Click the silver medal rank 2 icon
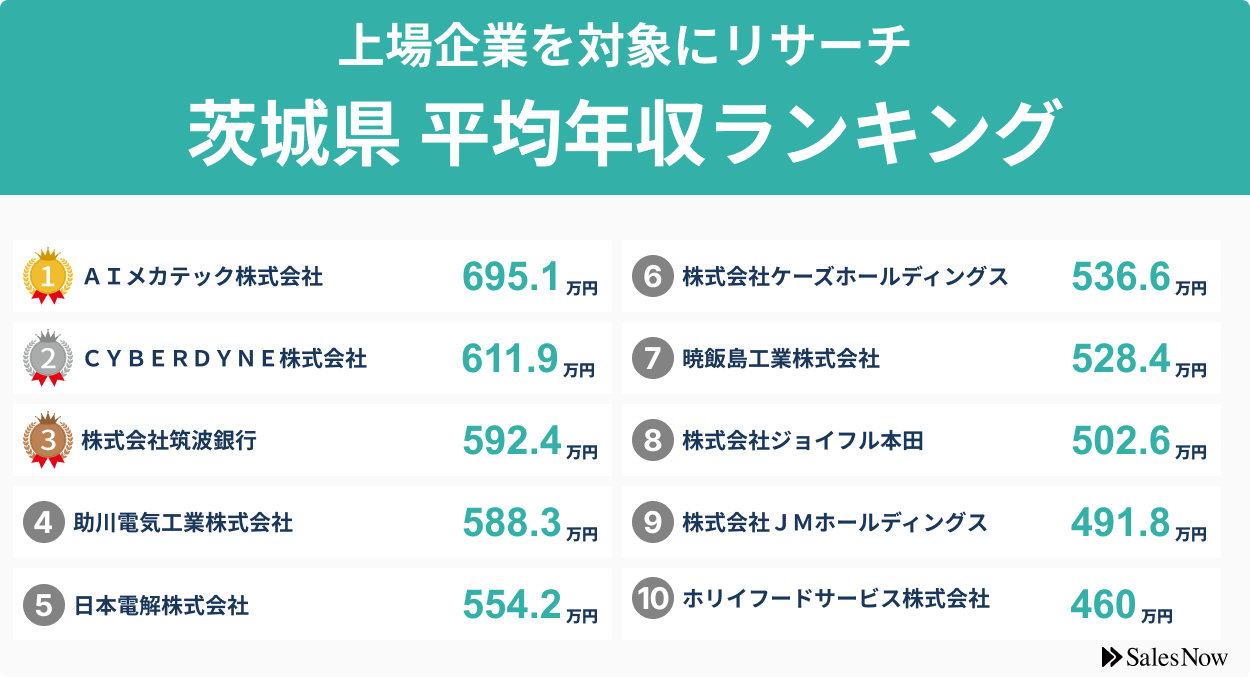This screenshot has width=1250, height=677. pos(47,358)
